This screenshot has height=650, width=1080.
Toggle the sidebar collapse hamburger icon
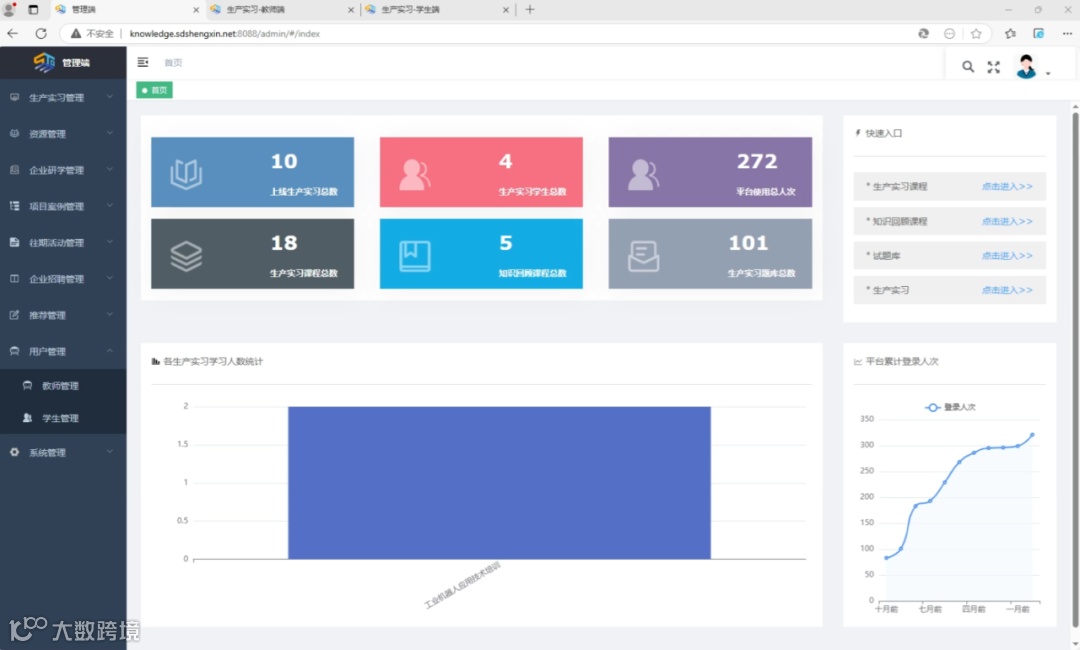[143, 63]
